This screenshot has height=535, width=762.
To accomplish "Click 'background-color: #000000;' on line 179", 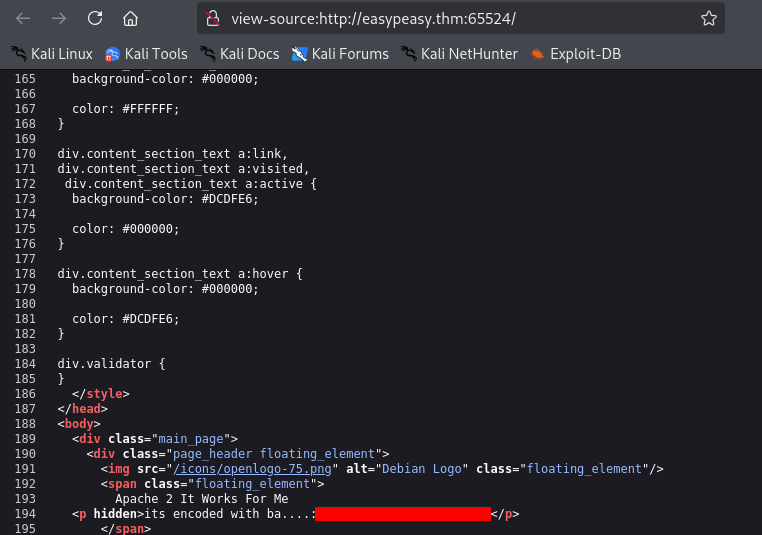I will pyautogui.click(x=165, y=289).
